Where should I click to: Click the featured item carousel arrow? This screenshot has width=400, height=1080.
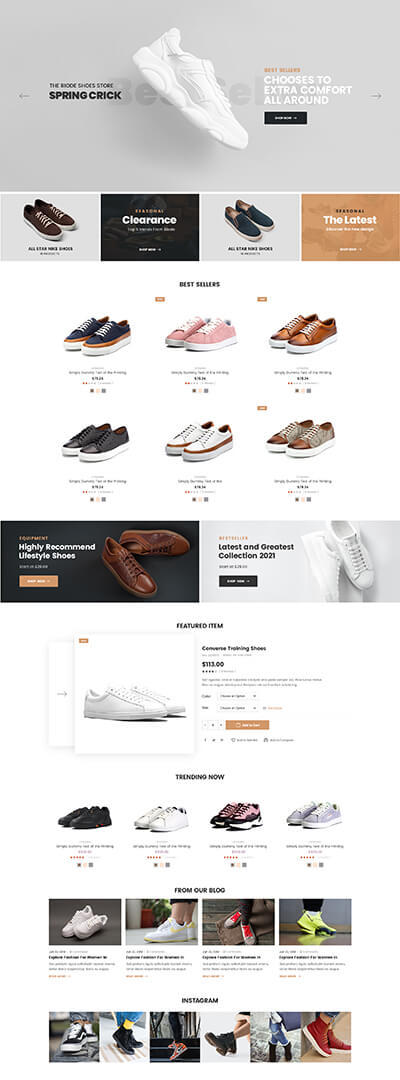tap(62, 694)
